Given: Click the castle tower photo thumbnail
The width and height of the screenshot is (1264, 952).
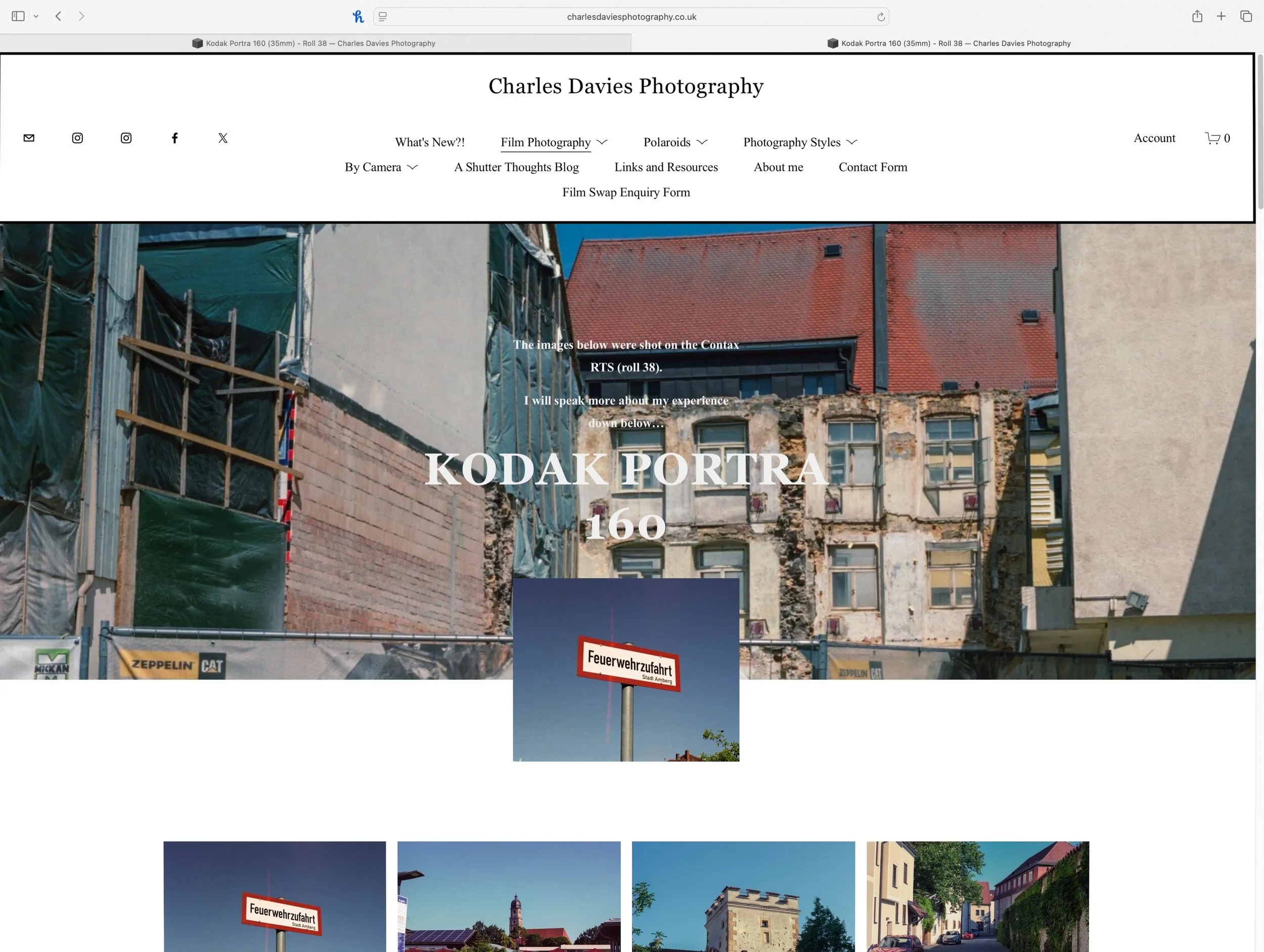Looking at the screenshot, I should point(743,896).
